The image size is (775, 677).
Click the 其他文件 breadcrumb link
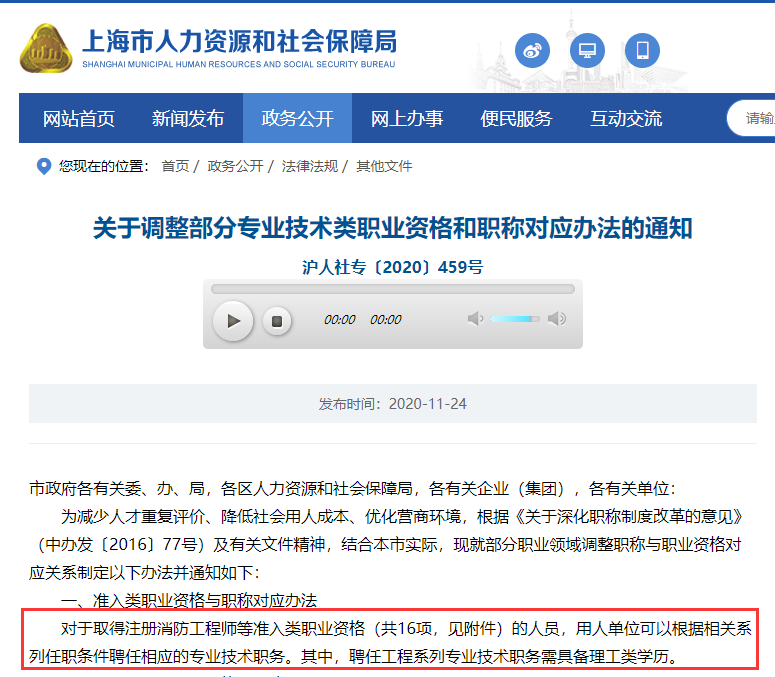(x=384, y=166)
